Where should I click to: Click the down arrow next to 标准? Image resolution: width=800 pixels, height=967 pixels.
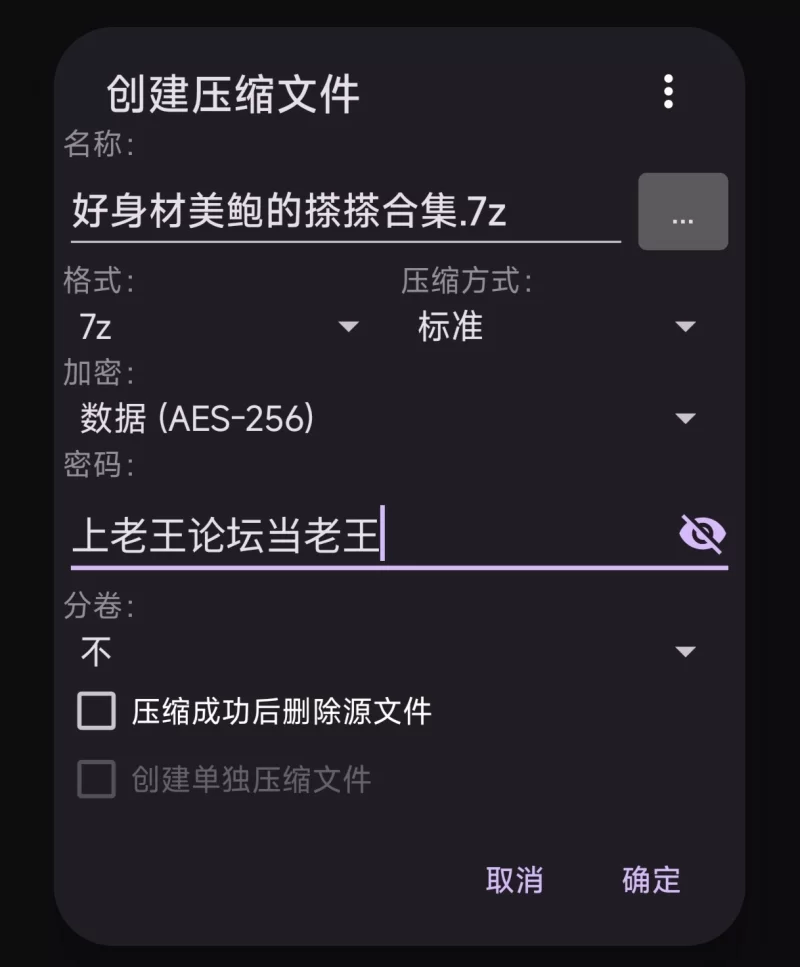click(685, 327)
